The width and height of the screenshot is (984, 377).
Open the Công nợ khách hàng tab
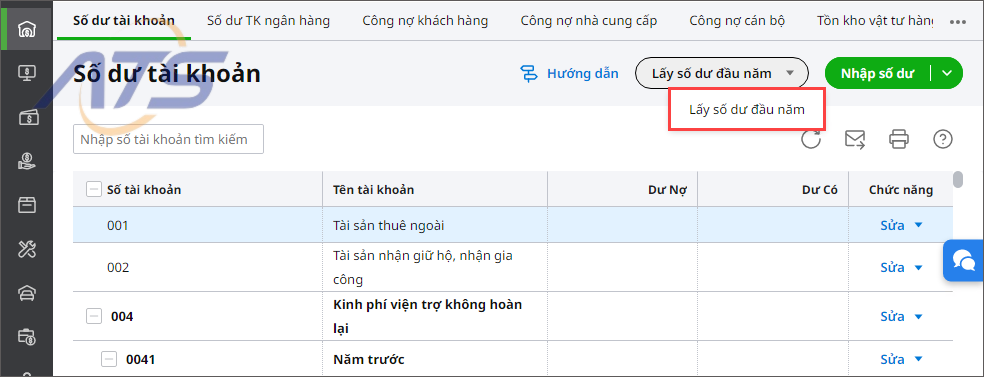tap(425, 21)
